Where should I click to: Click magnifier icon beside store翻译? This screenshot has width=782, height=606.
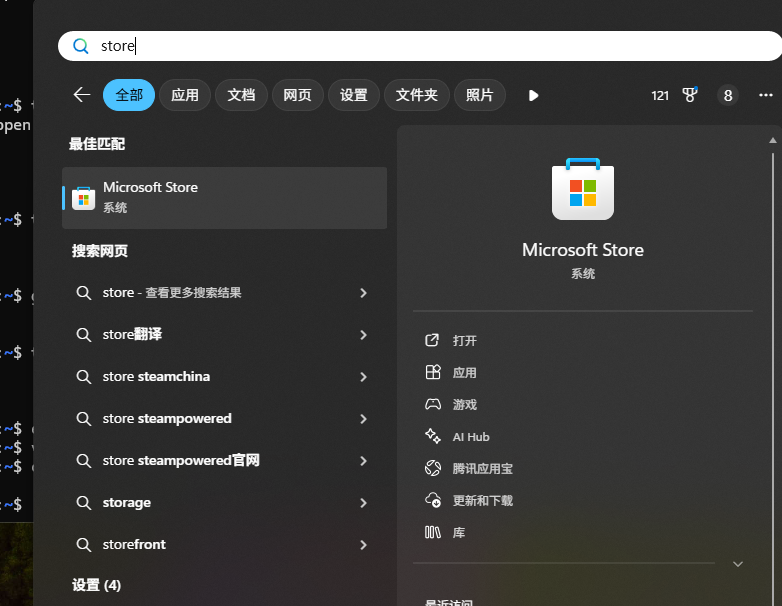click(x=83, y=334)
